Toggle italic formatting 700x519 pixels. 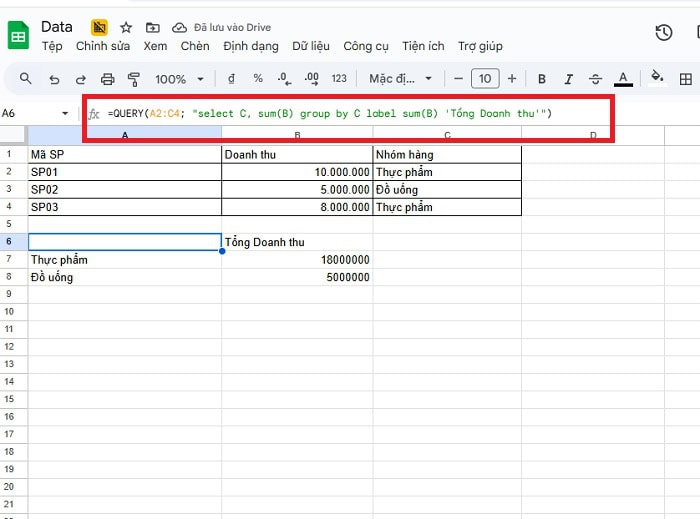click(569, 78)
